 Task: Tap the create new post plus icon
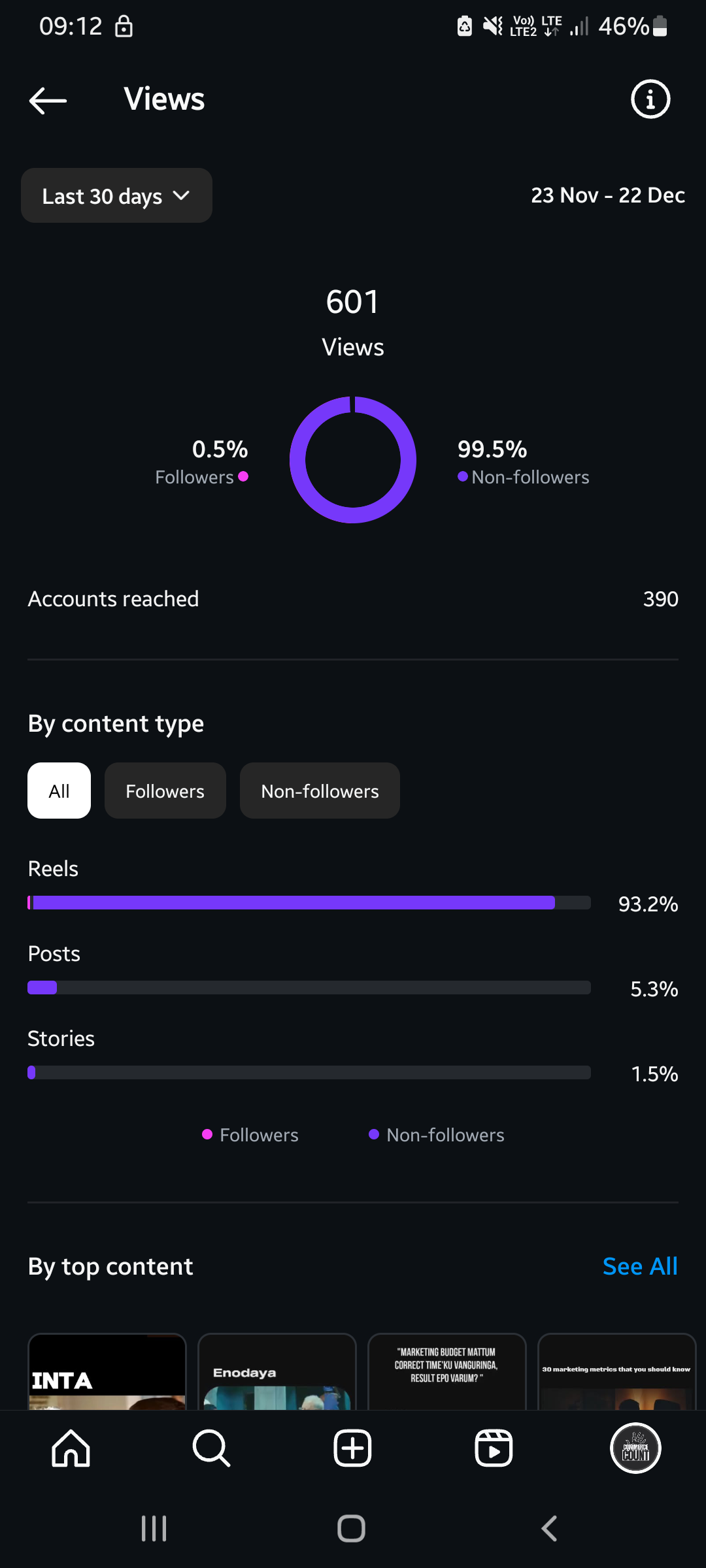352,1448
